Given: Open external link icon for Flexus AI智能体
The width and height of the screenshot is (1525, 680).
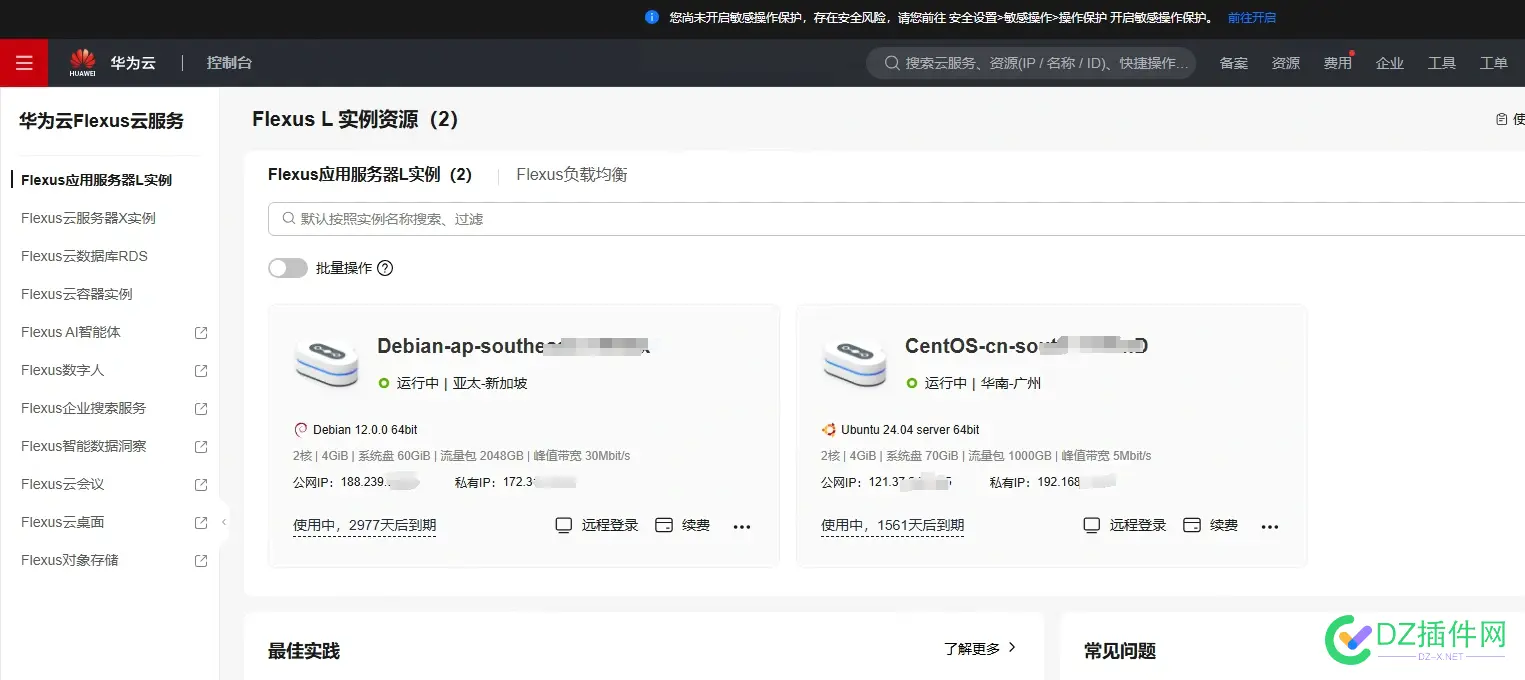Looking at the screenshot, I should point(201,332).
